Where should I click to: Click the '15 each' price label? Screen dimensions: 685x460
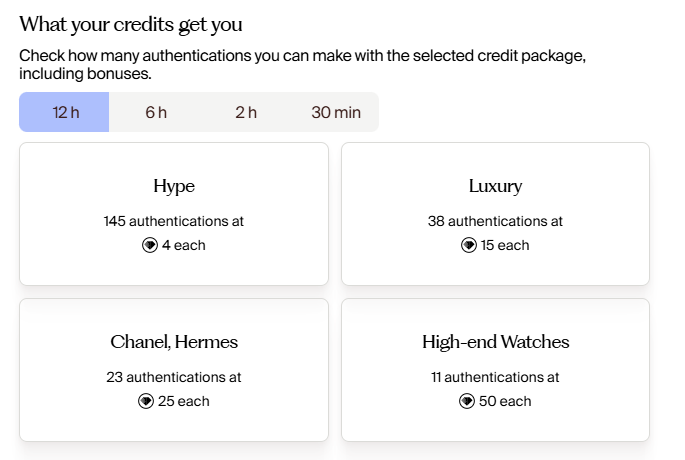coord(506,245)
